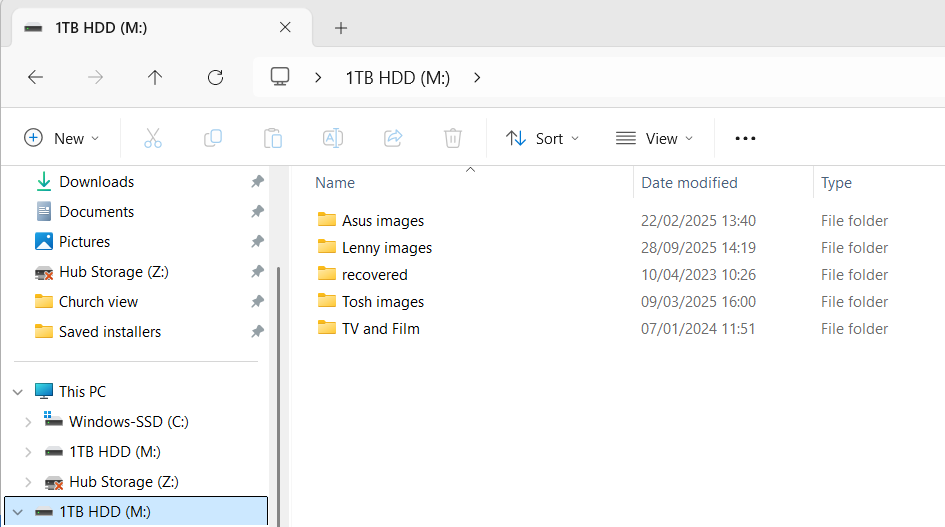Open the Sort dropdown menu
945x527 pixels.
coord(542,138)
